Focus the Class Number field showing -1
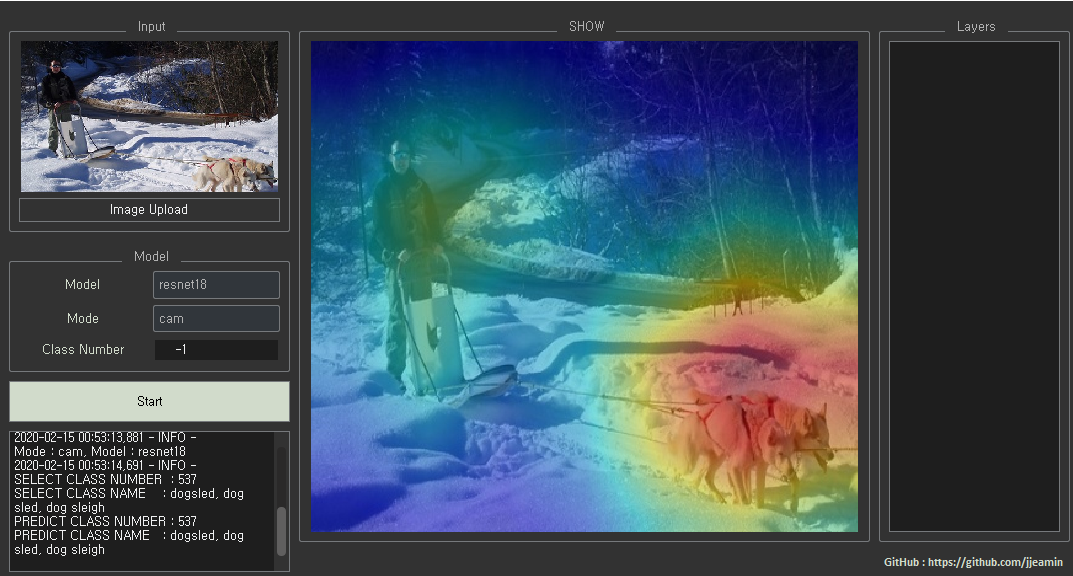Image resolution: width=1073 pixels, height=576 pixels. coord(216,350)
